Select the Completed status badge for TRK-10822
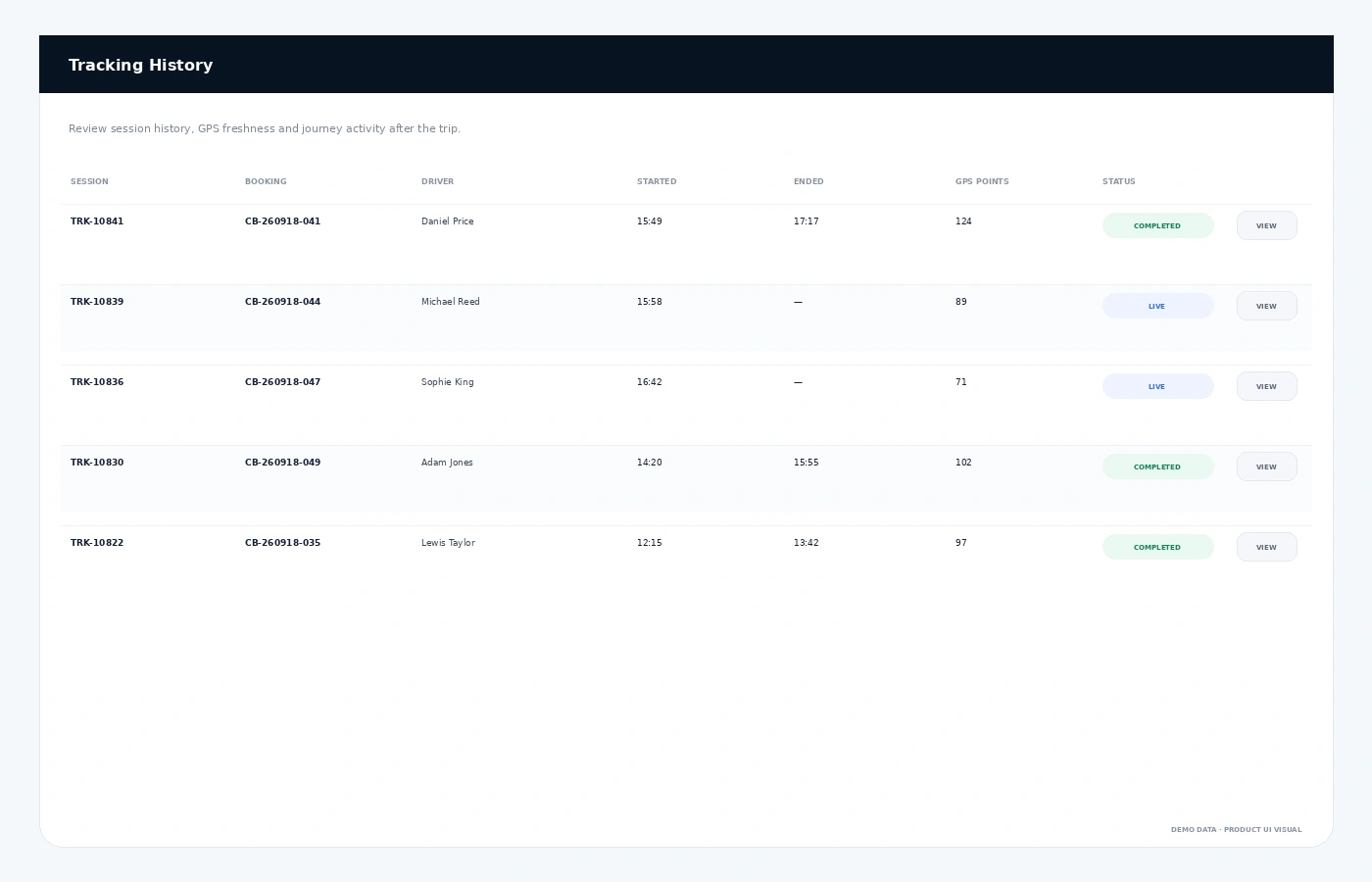Viewport: 1372px width, 882px height. point(1157,547)
